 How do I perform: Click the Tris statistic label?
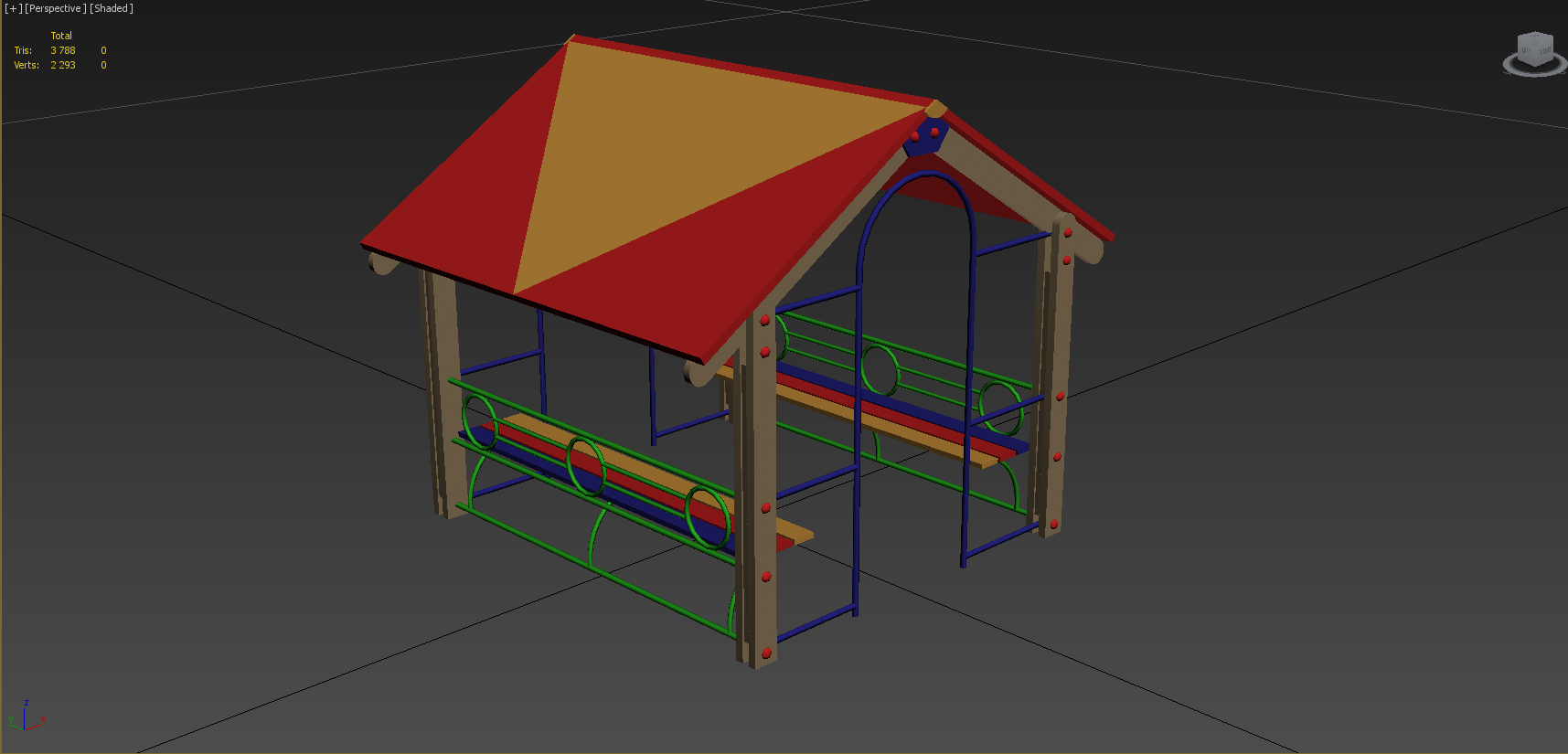click(23, 51)
